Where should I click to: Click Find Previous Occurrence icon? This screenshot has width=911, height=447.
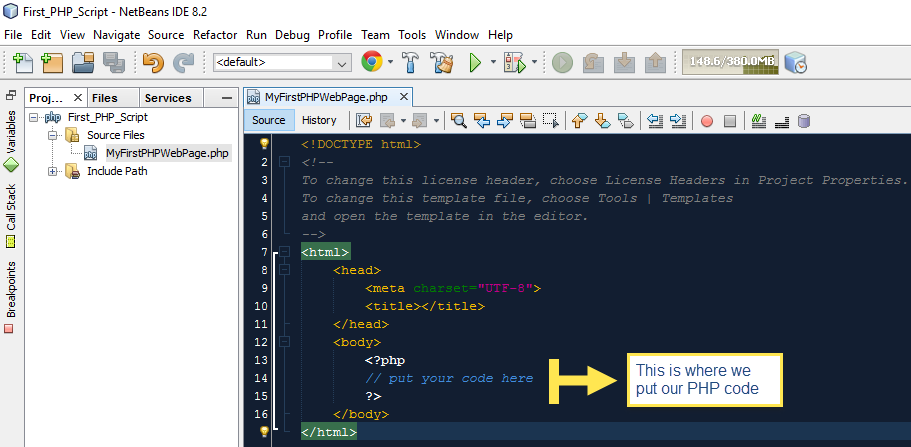(482, 121)
